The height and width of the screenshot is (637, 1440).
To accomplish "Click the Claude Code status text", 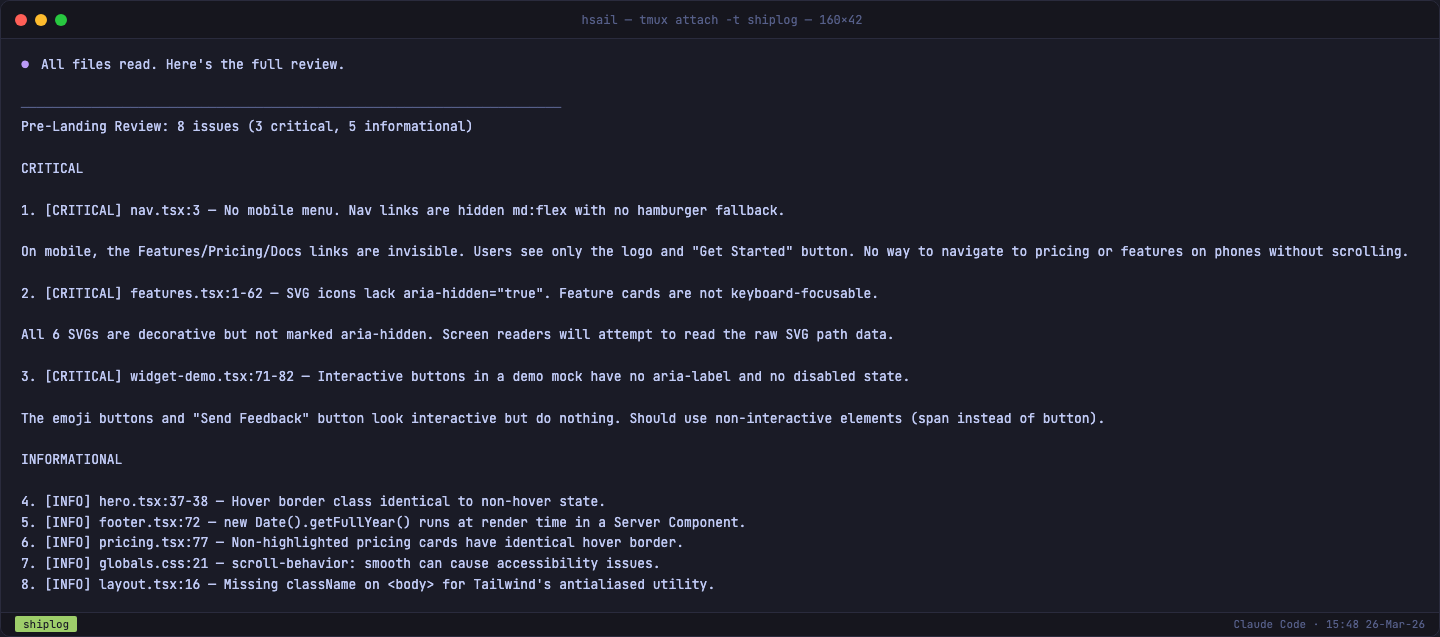I will pyautogui.click(x=1269, y=624).
